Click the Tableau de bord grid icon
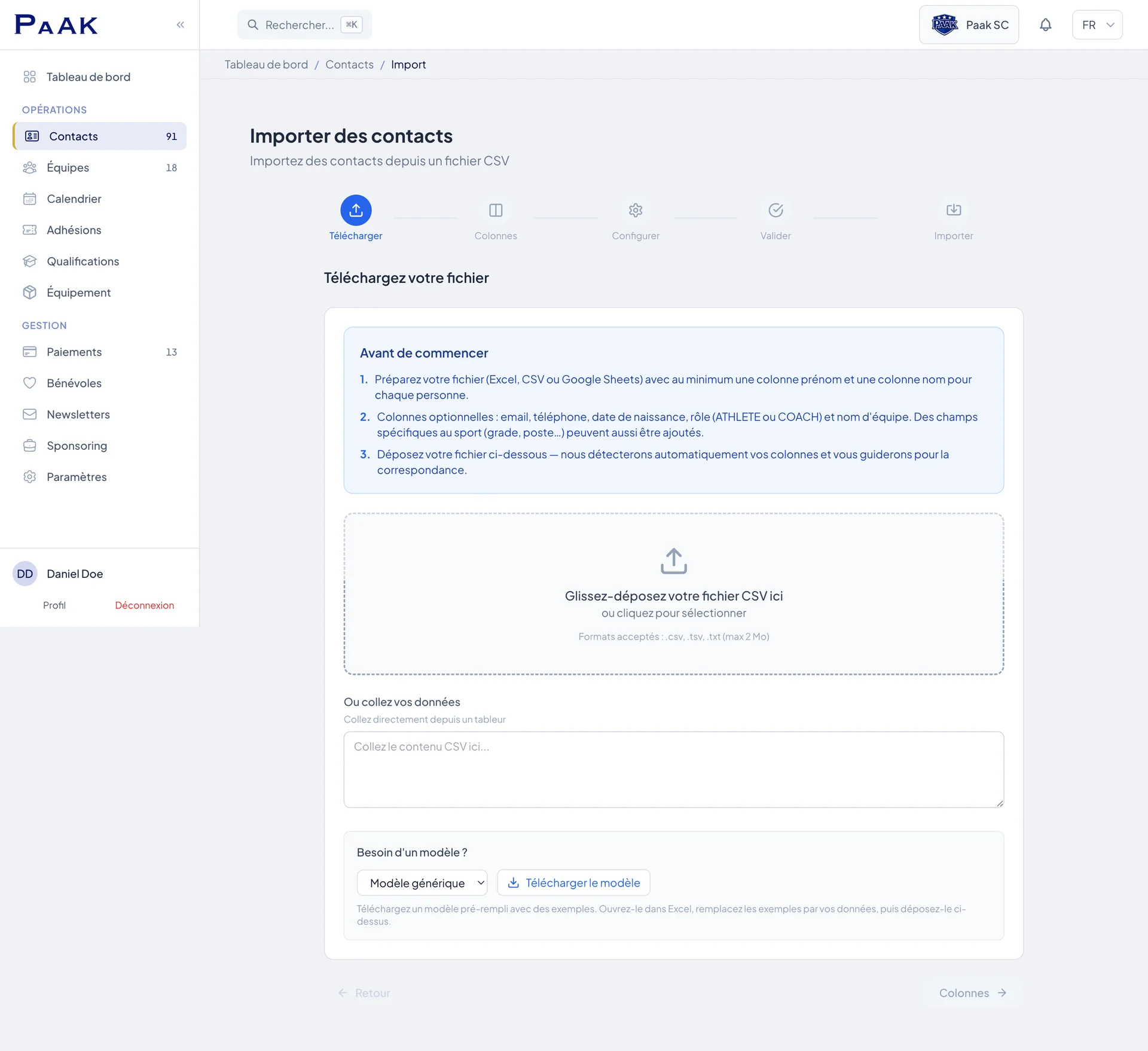The height and width of the screenshot is (1051, 1148). [29, 77]
